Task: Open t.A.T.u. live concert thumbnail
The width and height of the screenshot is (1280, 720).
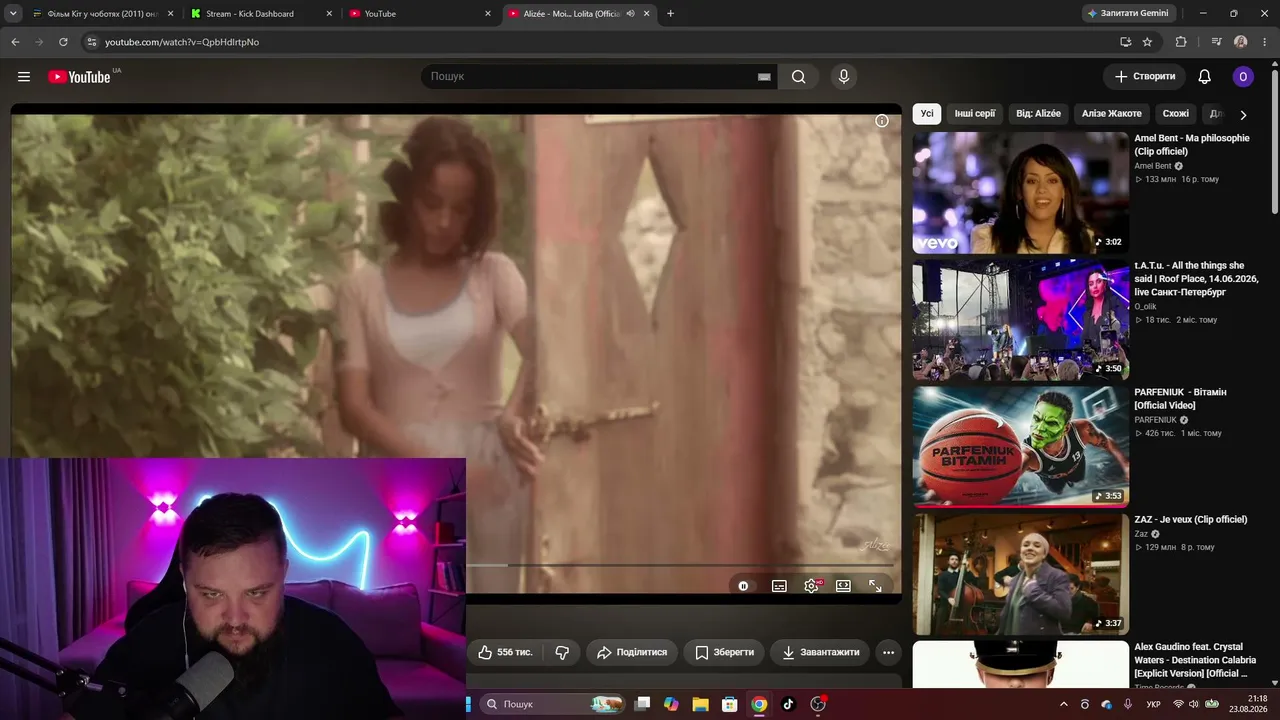Action: (1020, 320)
